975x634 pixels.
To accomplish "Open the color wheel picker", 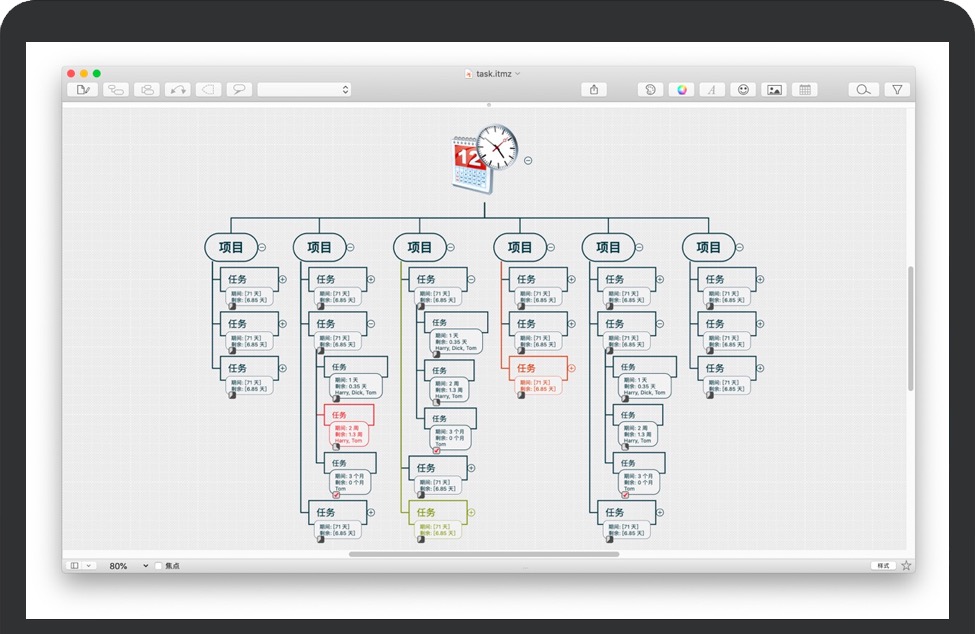I will (682, 90).
